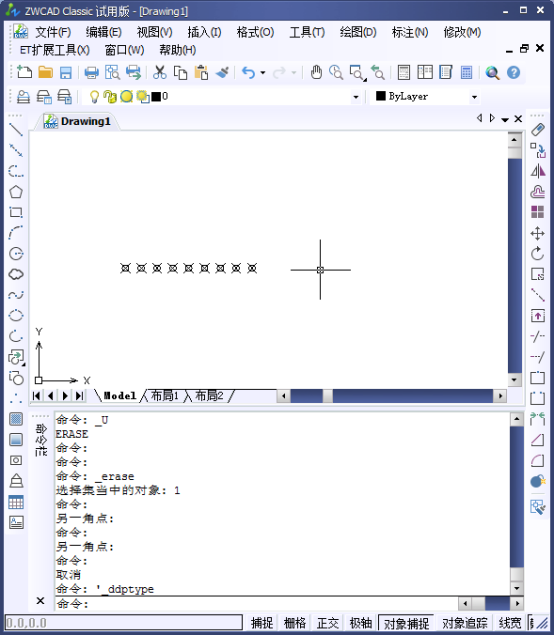Open the ET扩展工具(X) menu
554x636 pixels.
(55, 50)
